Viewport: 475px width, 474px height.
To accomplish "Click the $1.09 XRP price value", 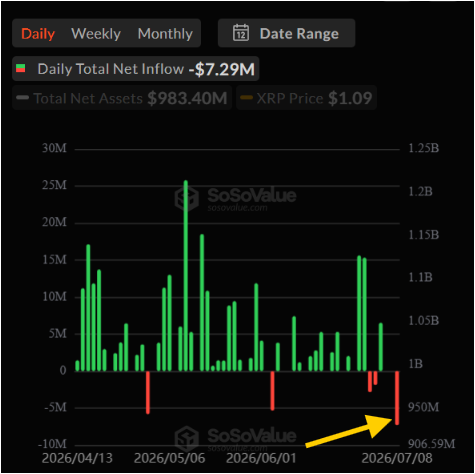I will pyautogui.click(x=350, y=98).
